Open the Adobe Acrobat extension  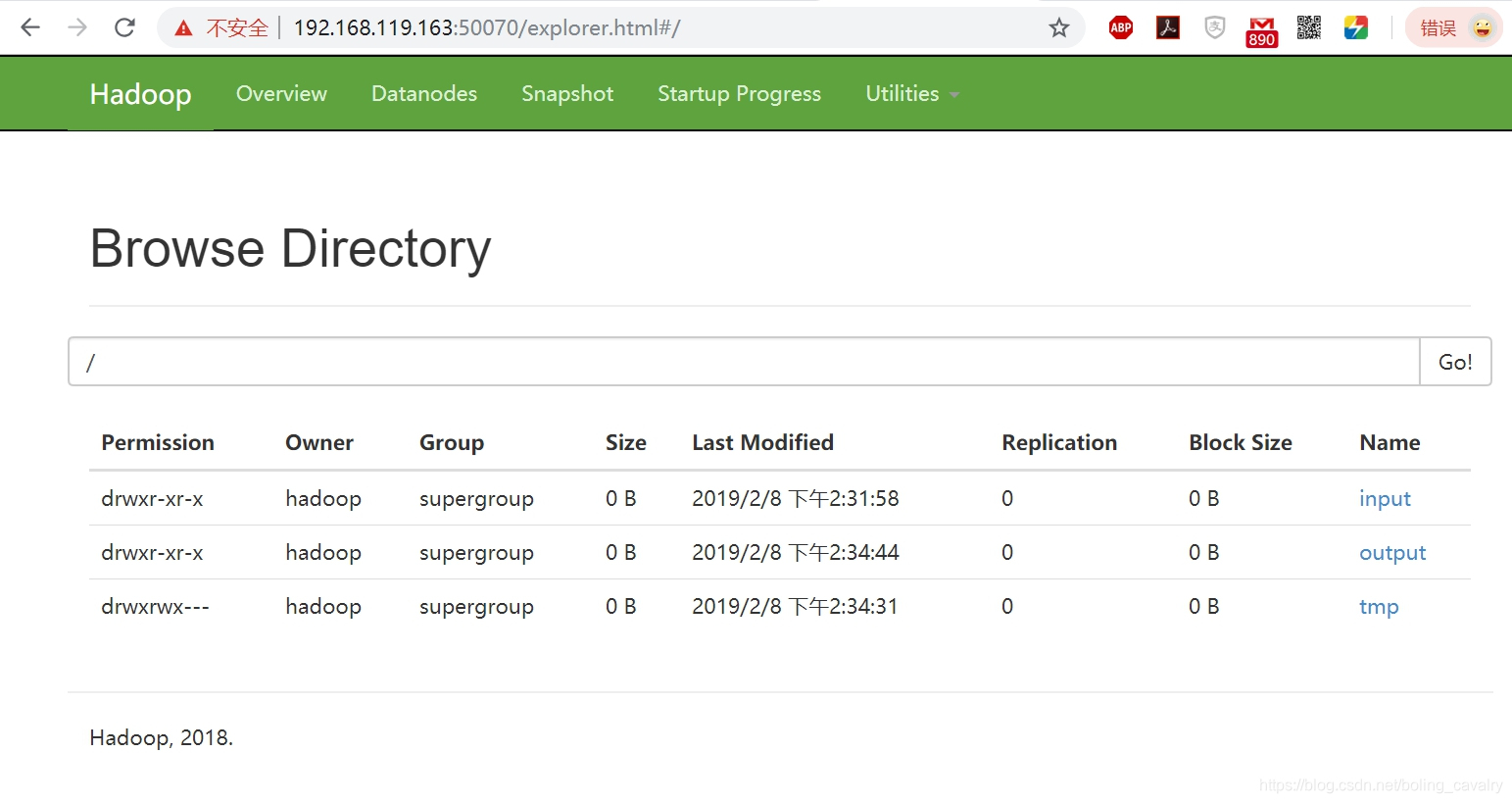pos(1168,27)
